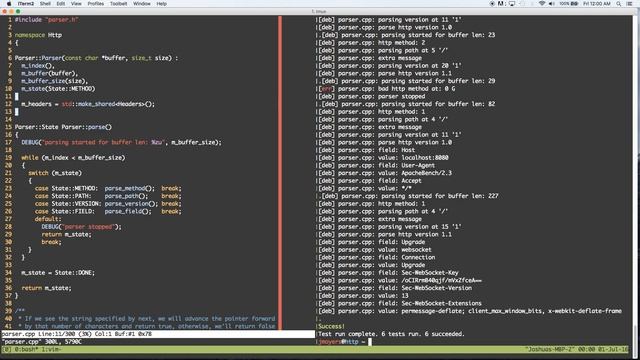Open the Window menu
This screenshot has height=360, width=640.
coord(142,4)
